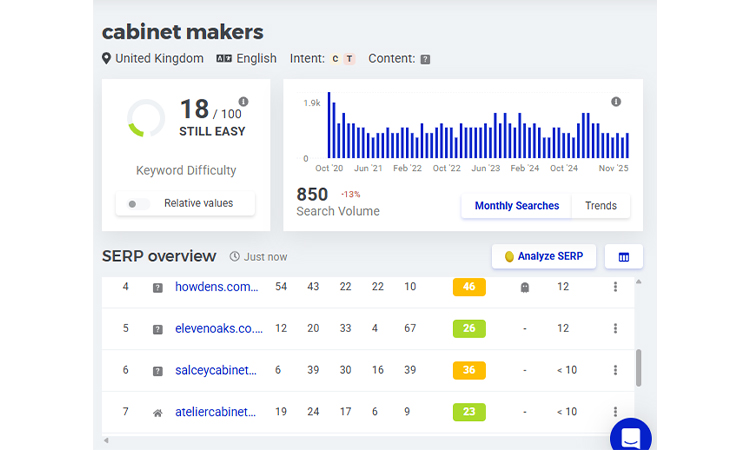
Task: Open the three-dot menu for elevenoaks row
Action: (615, 329)
